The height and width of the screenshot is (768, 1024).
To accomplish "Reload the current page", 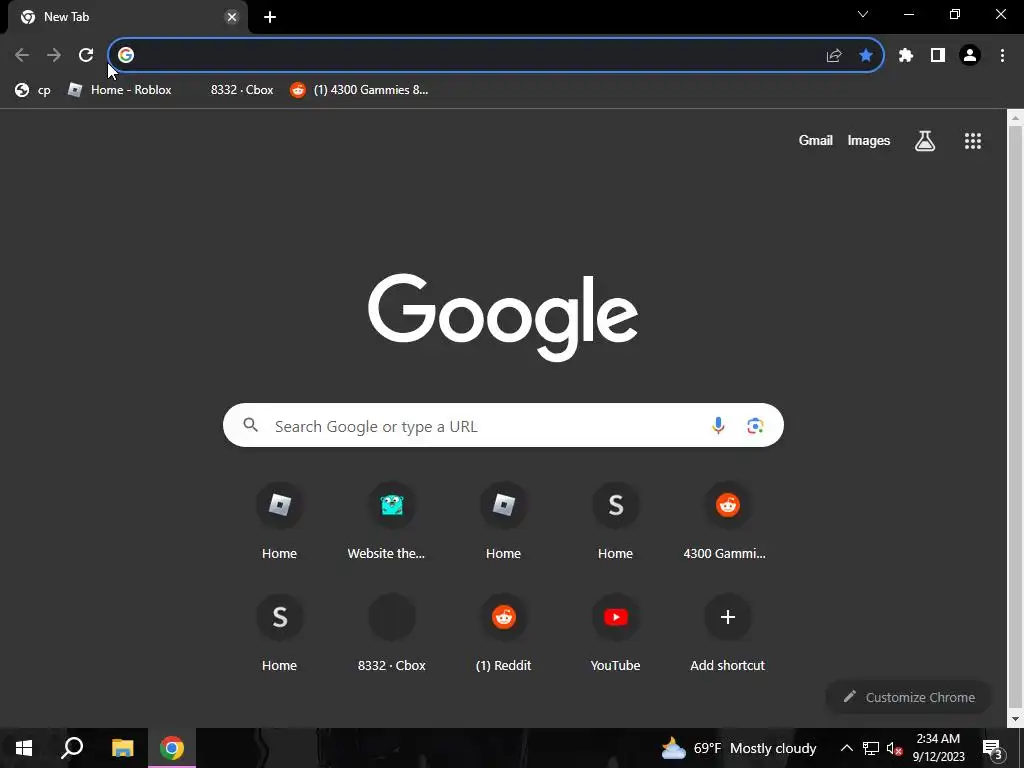I will click(86, 55).
